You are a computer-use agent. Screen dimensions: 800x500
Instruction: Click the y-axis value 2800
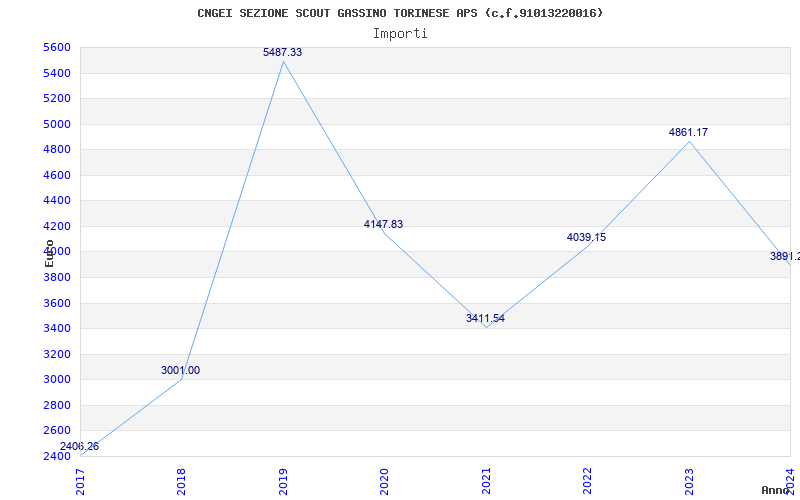point(57,406)
